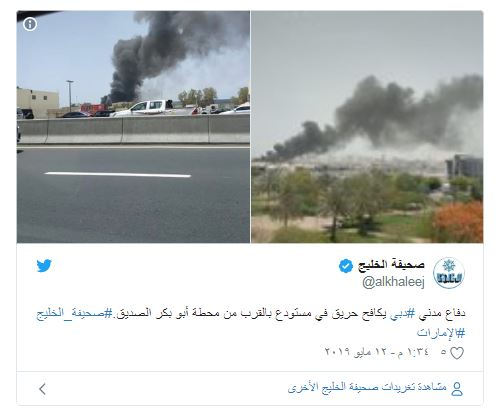The width and height of the screenshot is (498, 420).
Task: Open the alkhaleej profile avatar
Action: (x=449, y=273)
